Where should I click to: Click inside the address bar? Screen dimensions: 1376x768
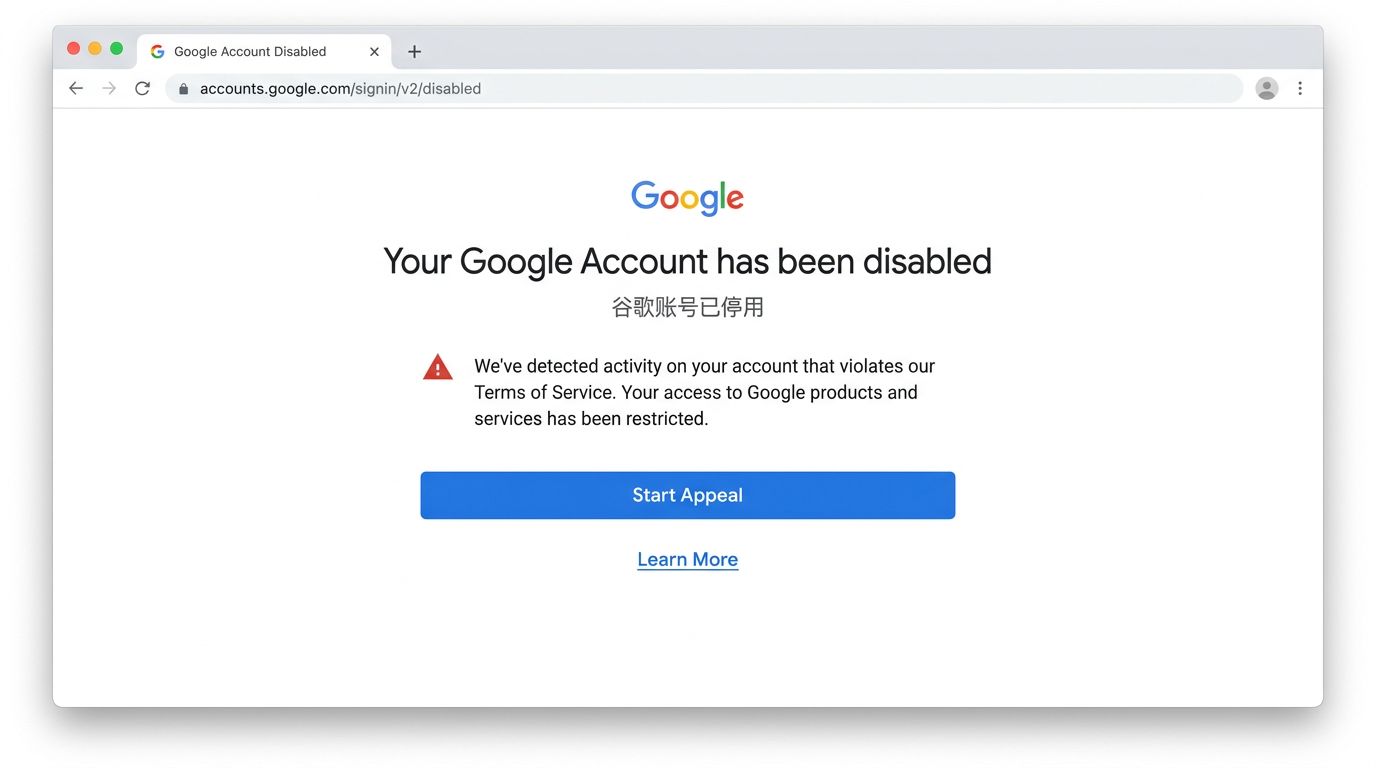[600, 88]
